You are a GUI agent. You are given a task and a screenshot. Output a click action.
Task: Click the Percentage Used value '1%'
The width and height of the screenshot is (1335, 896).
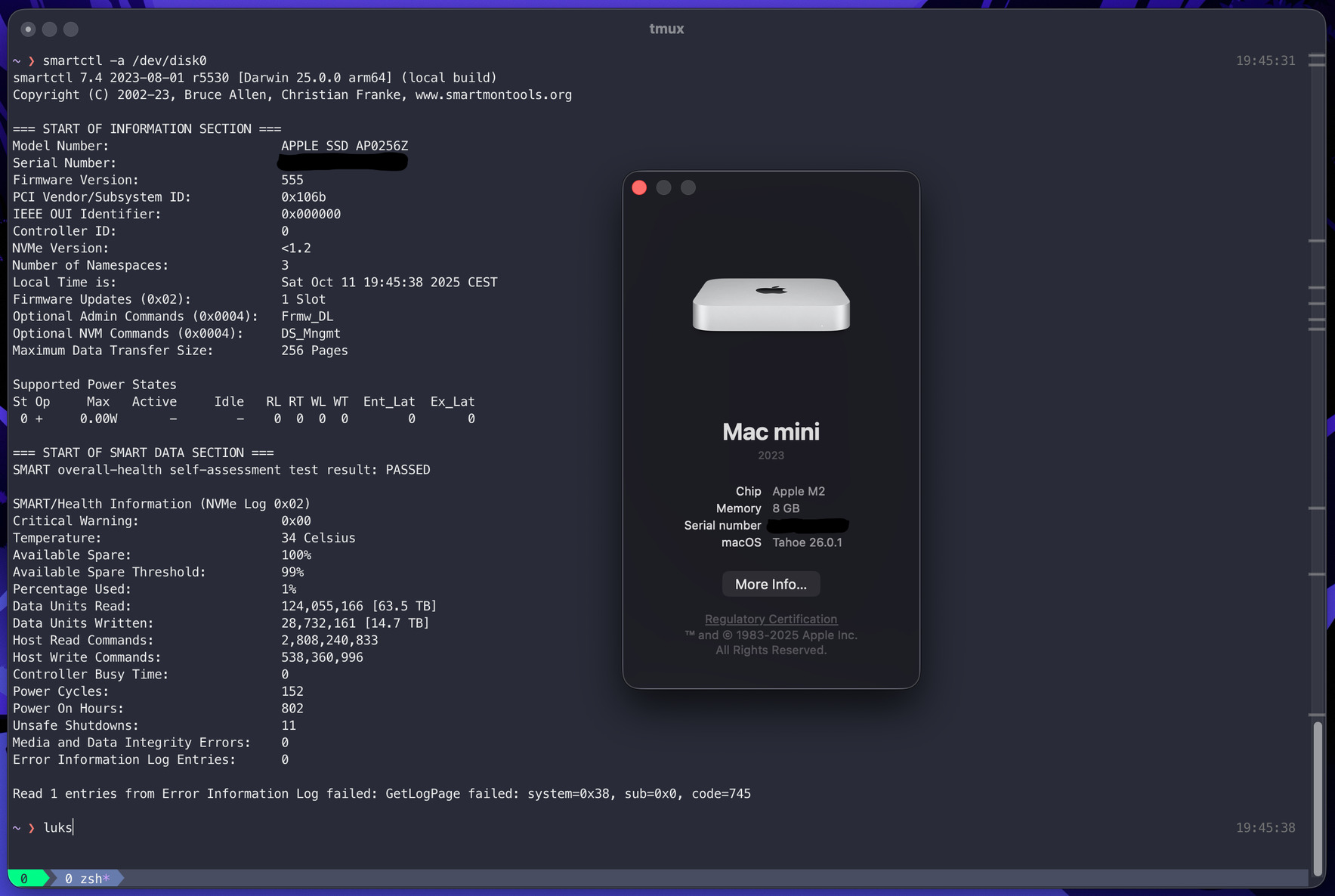pos(289,589)
